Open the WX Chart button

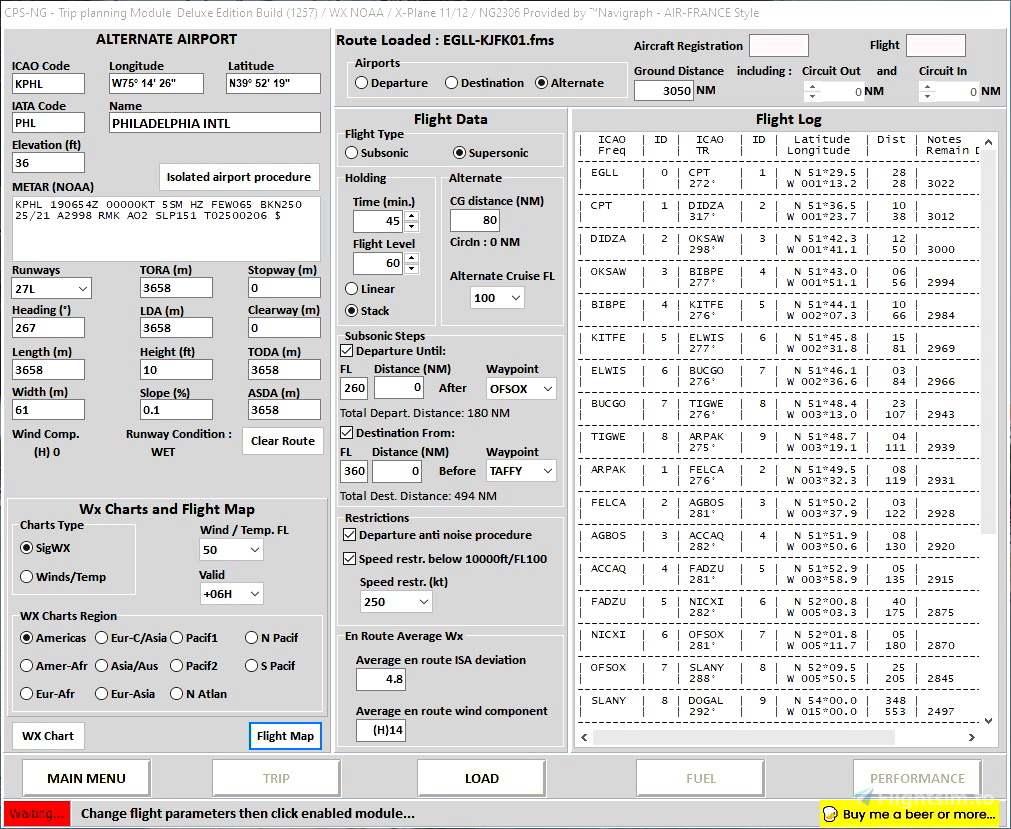(x=48, y=736)
